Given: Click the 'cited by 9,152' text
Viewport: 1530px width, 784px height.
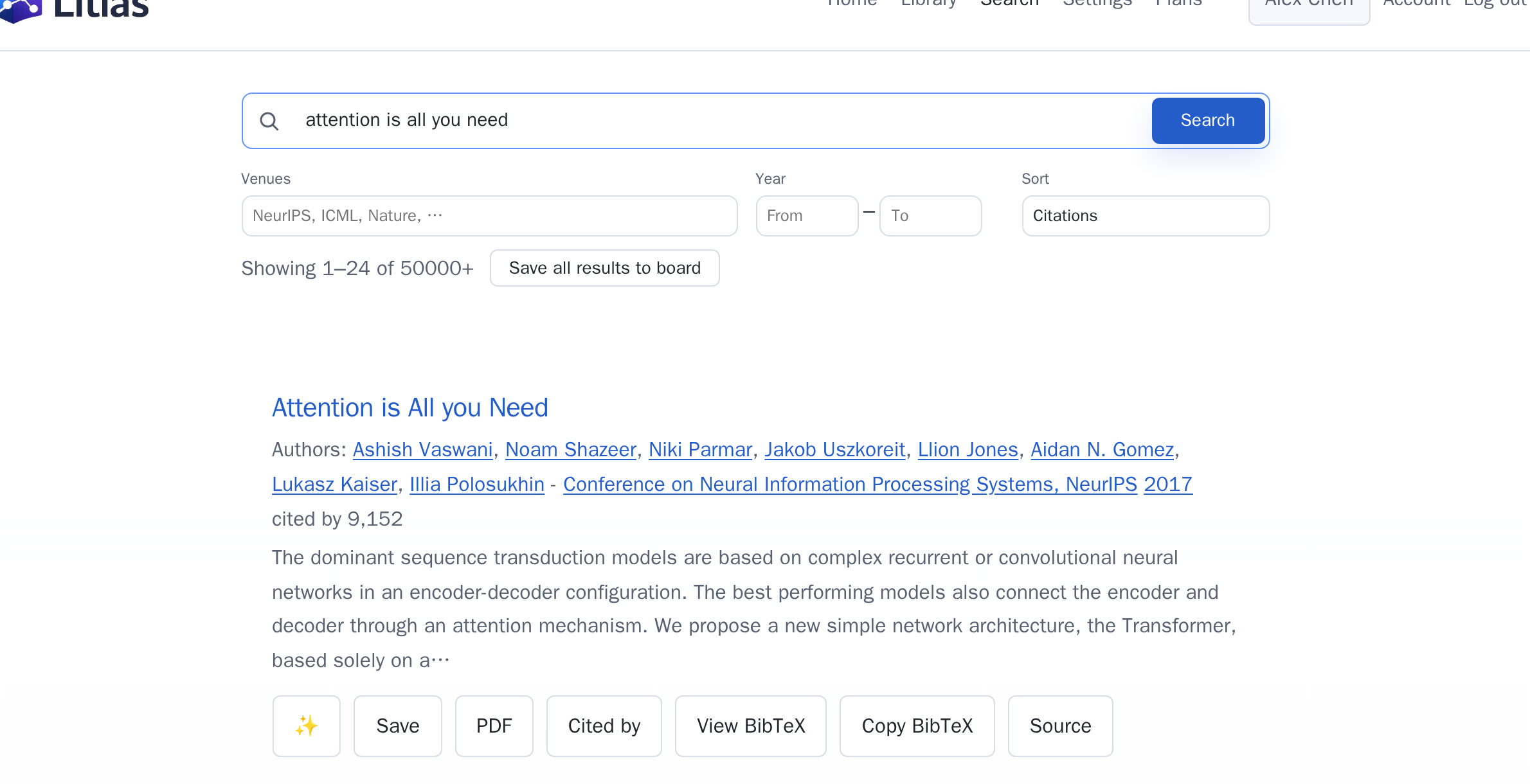Looking at the screenshot, I should point(337,519).
